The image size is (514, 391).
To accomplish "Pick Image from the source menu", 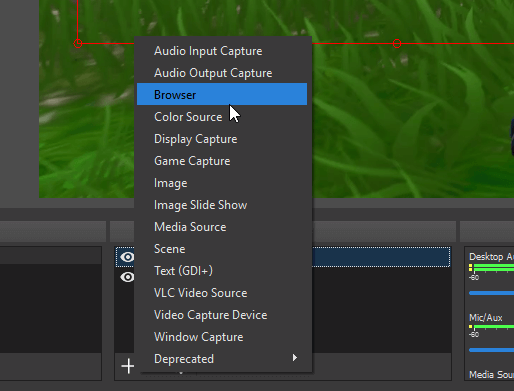I will (222, 183).
